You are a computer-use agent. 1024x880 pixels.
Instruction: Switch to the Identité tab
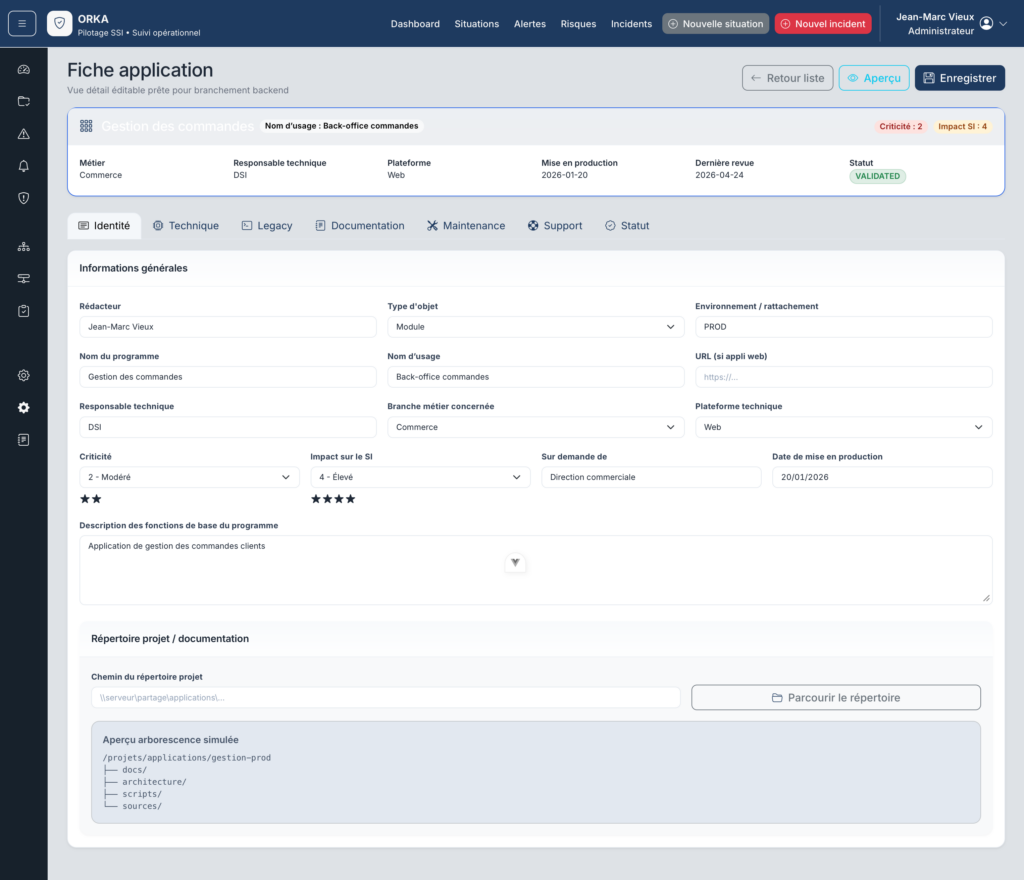coord(104,225)
